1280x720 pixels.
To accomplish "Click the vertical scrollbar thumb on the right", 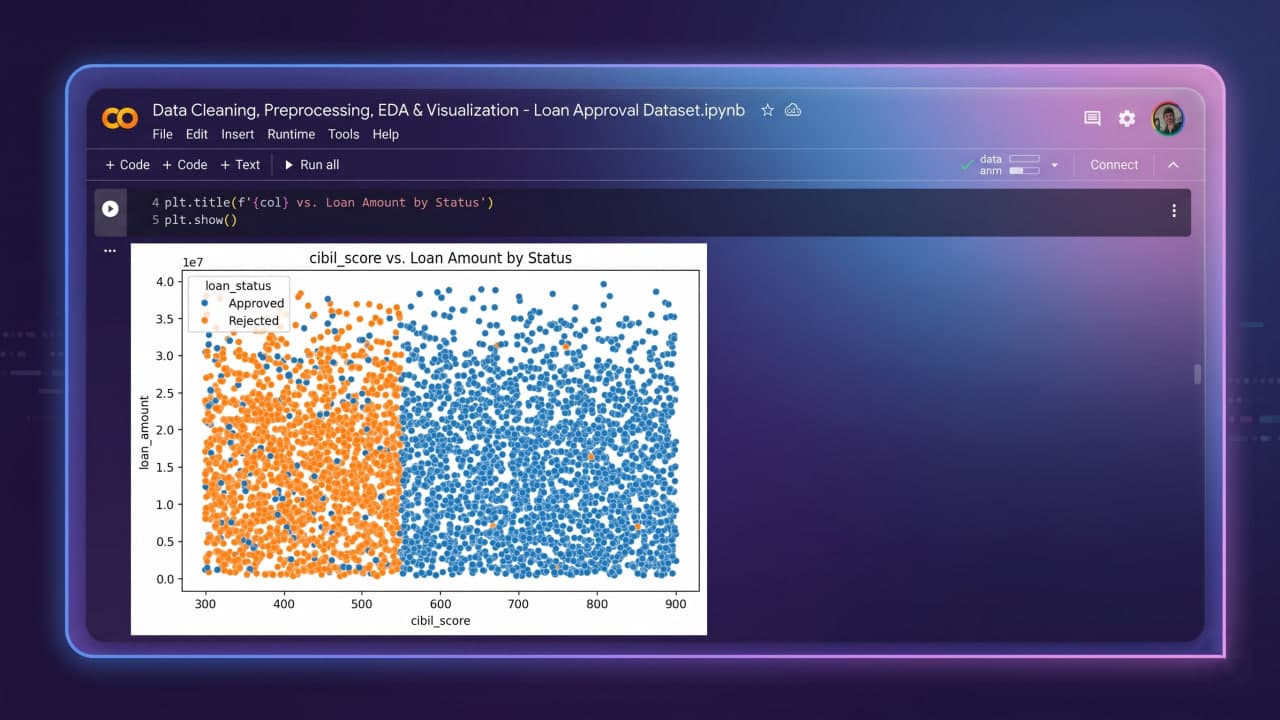I will coord(1198,374).
